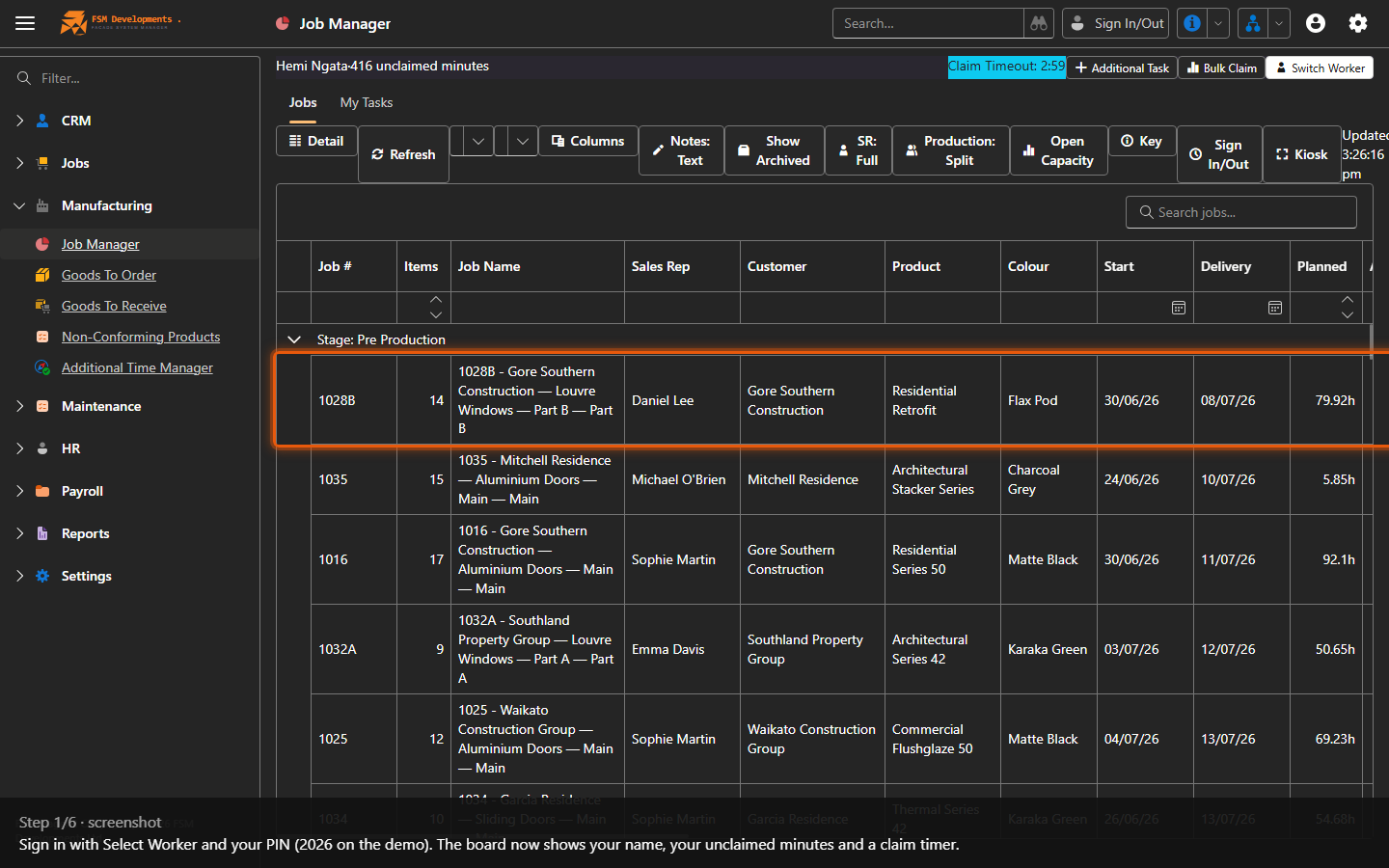This screenshot has width=1389, height=868.
Task: Click the org chart icon button
Action: 1252,23
